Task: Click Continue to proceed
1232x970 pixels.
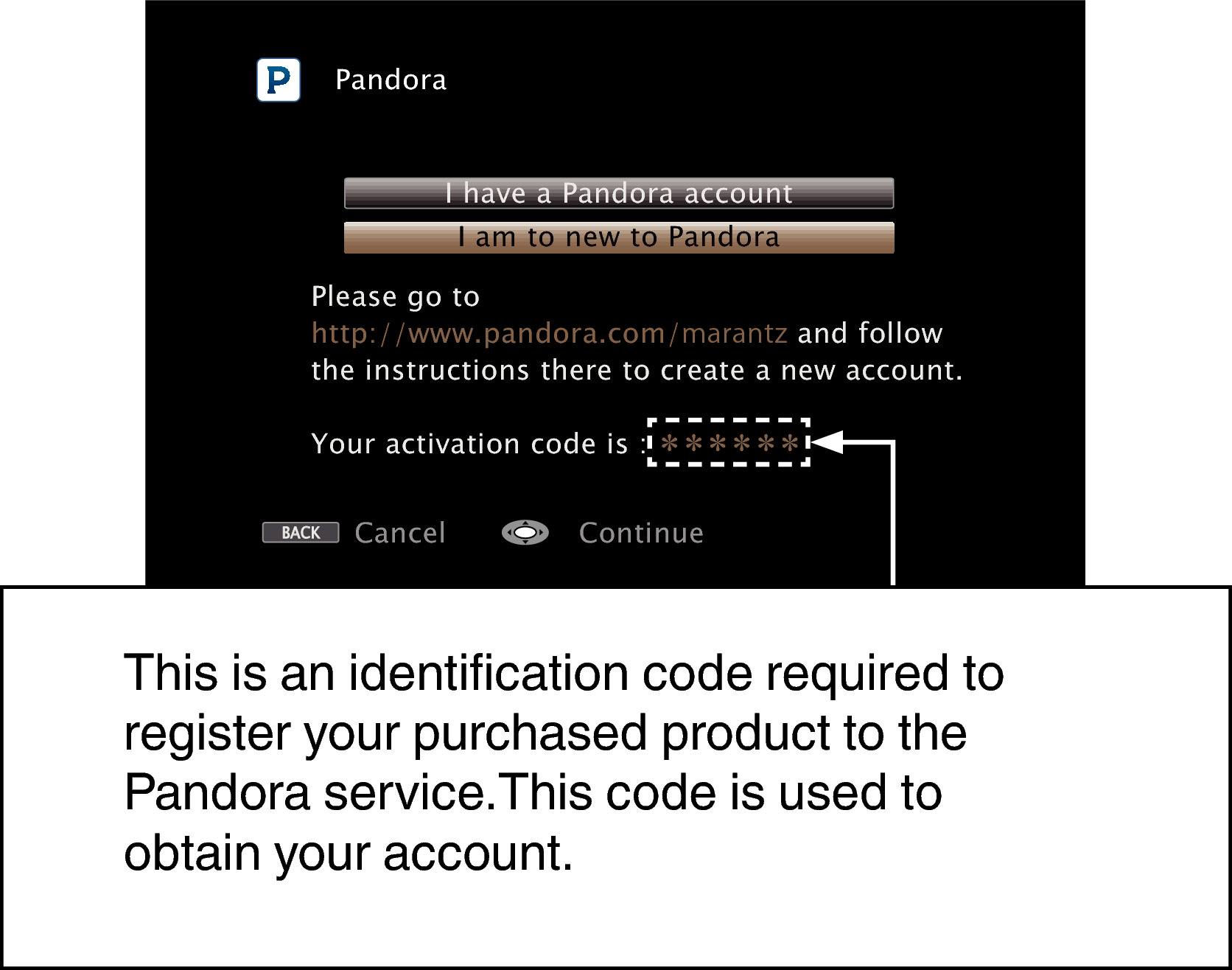Action: 640,532
